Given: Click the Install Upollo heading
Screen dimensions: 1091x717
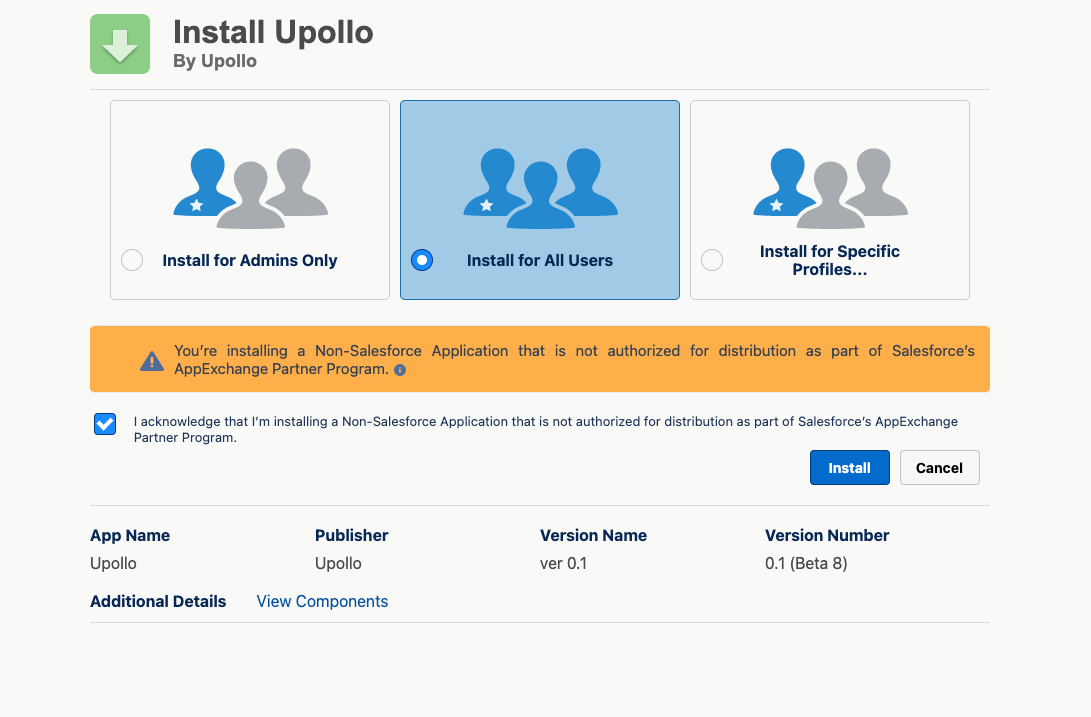Looking at the screenshot, I should coord(273,32).
